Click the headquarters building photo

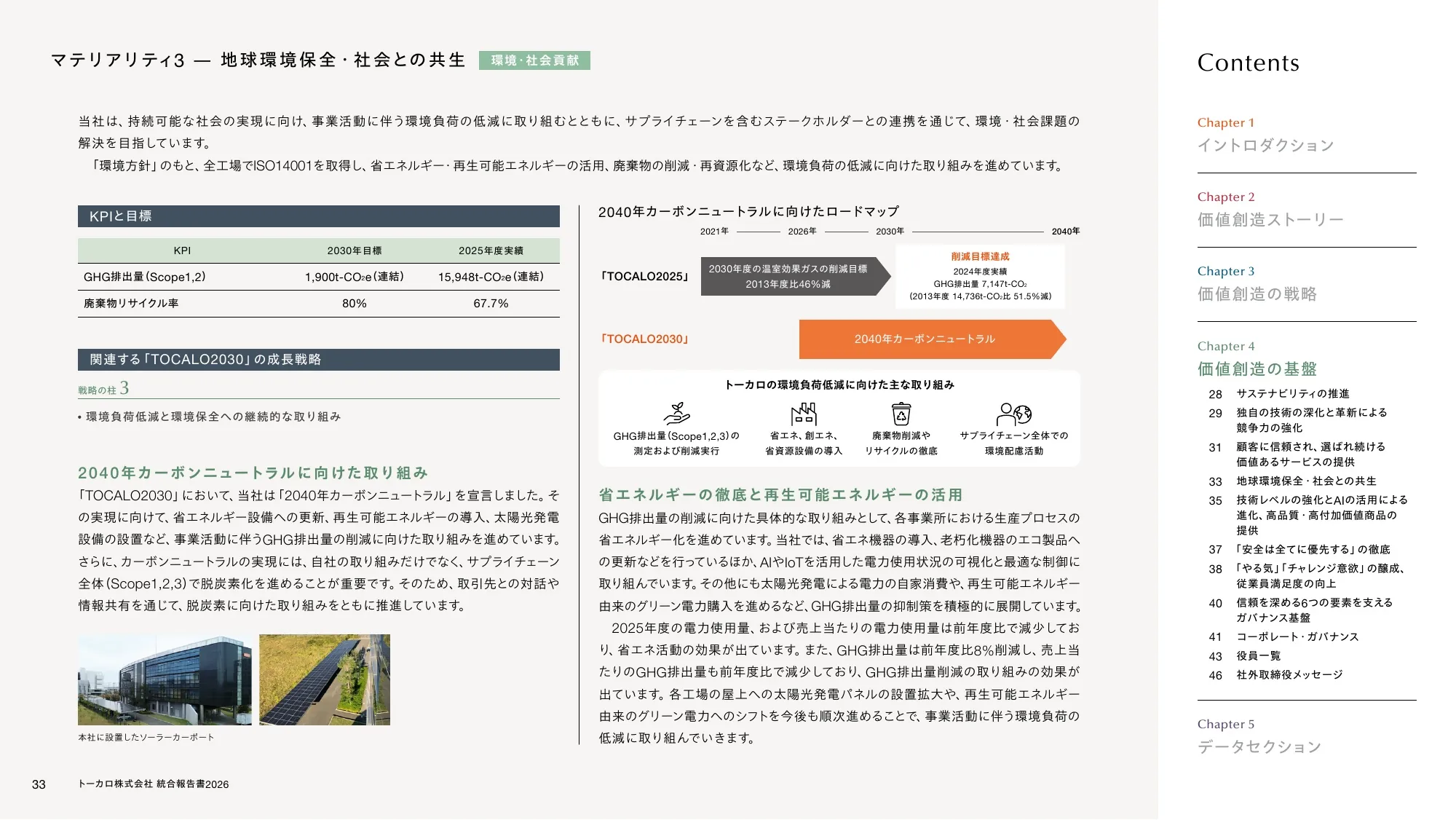[x=165, y=679]
